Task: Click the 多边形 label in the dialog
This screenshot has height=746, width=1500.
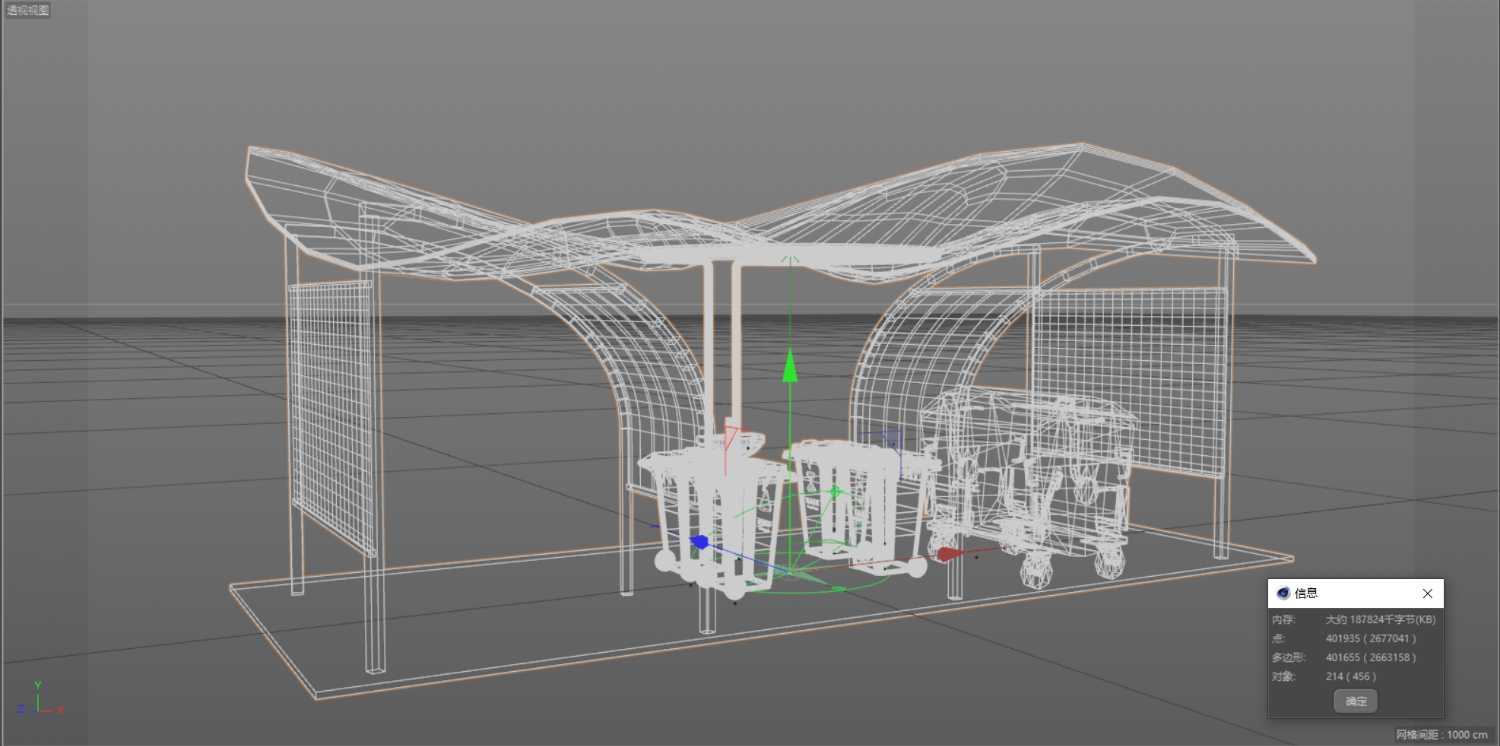Action: [x=1288, y=657]
